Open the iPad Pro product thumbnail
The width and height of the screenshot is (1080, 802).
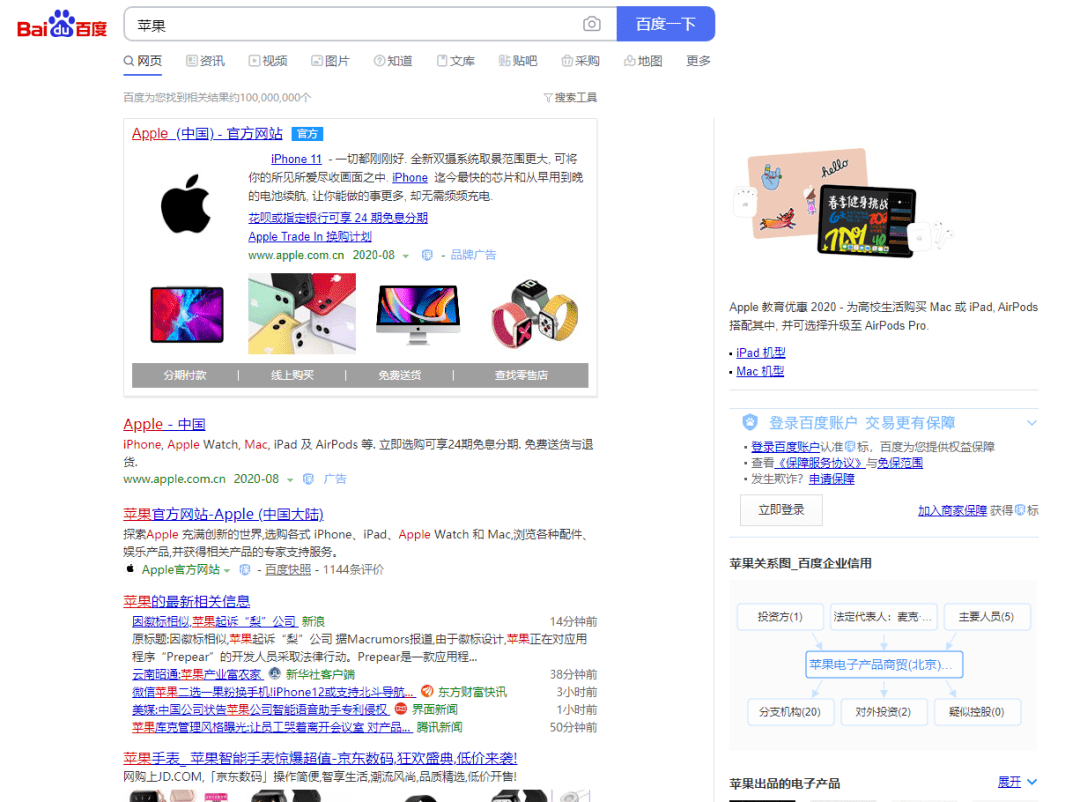[187, 315]
